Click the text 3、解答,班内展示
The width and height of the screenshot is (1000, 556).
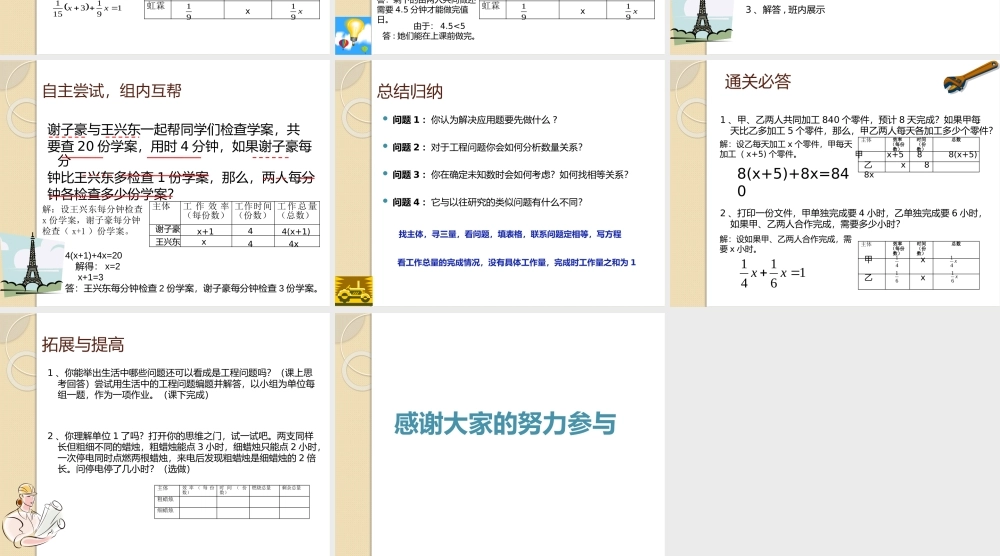[x=785, y=10]
